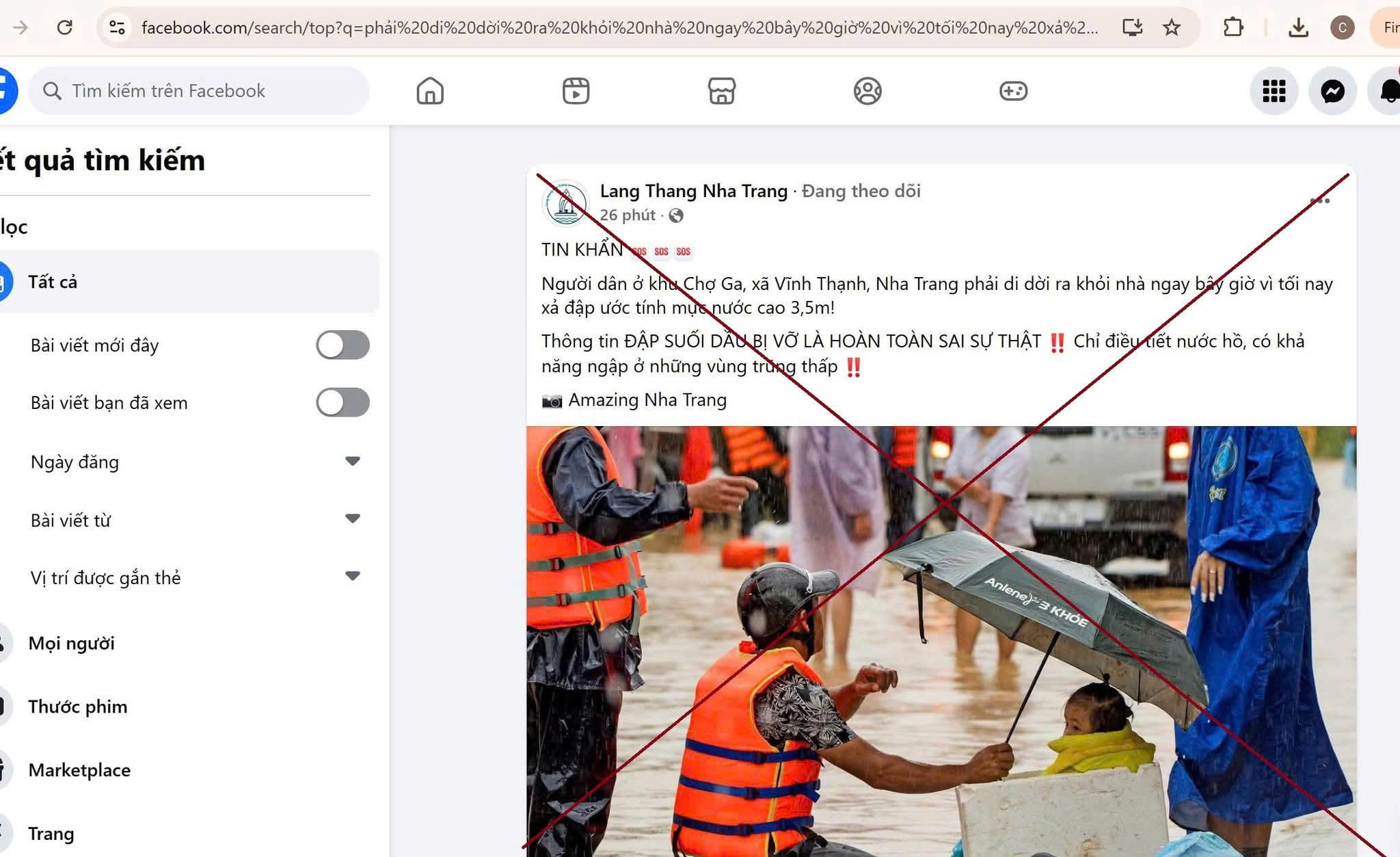Open the post's three-dot options menu

(x=1319, y=200)
